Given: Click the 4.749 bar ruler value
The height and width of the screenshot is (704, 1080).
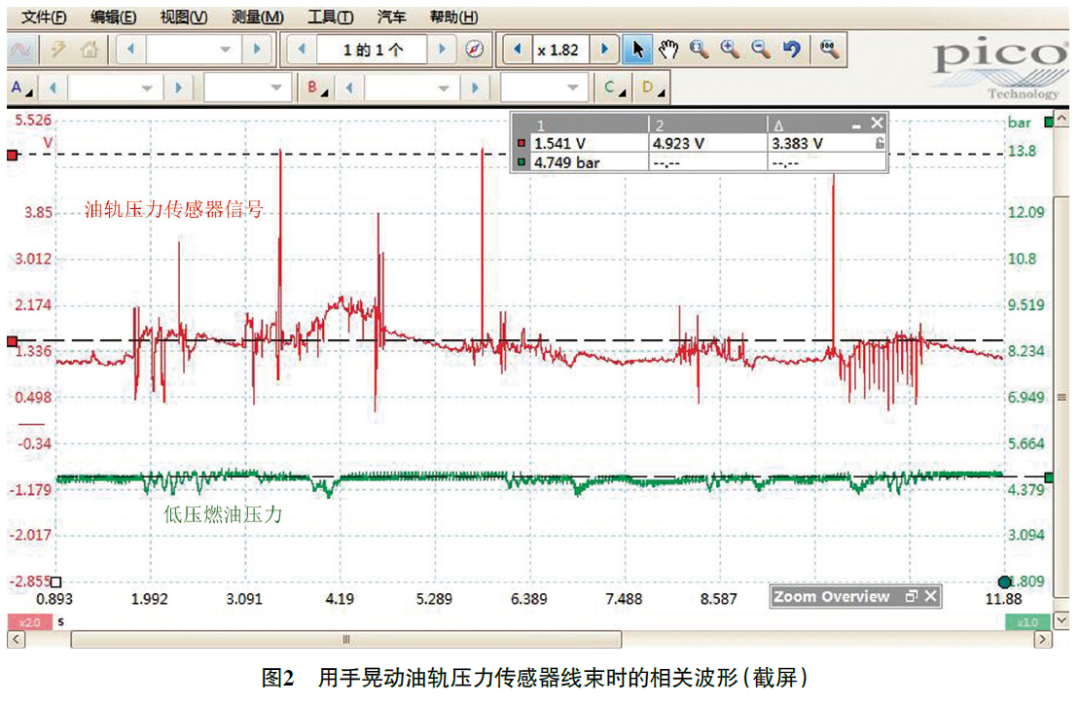Looking at the screenshot, I should (566, 163).
